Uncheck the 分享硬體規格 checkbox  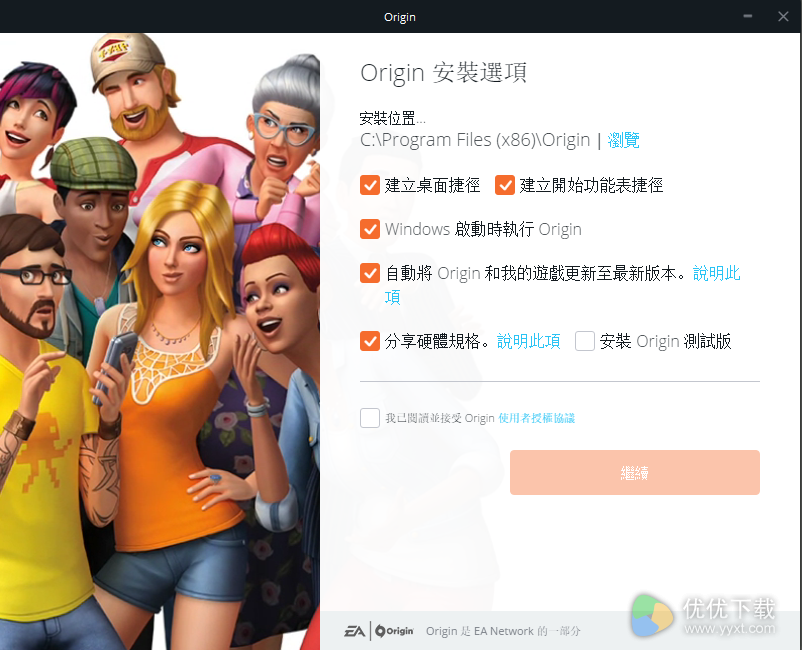click(370, 341)
